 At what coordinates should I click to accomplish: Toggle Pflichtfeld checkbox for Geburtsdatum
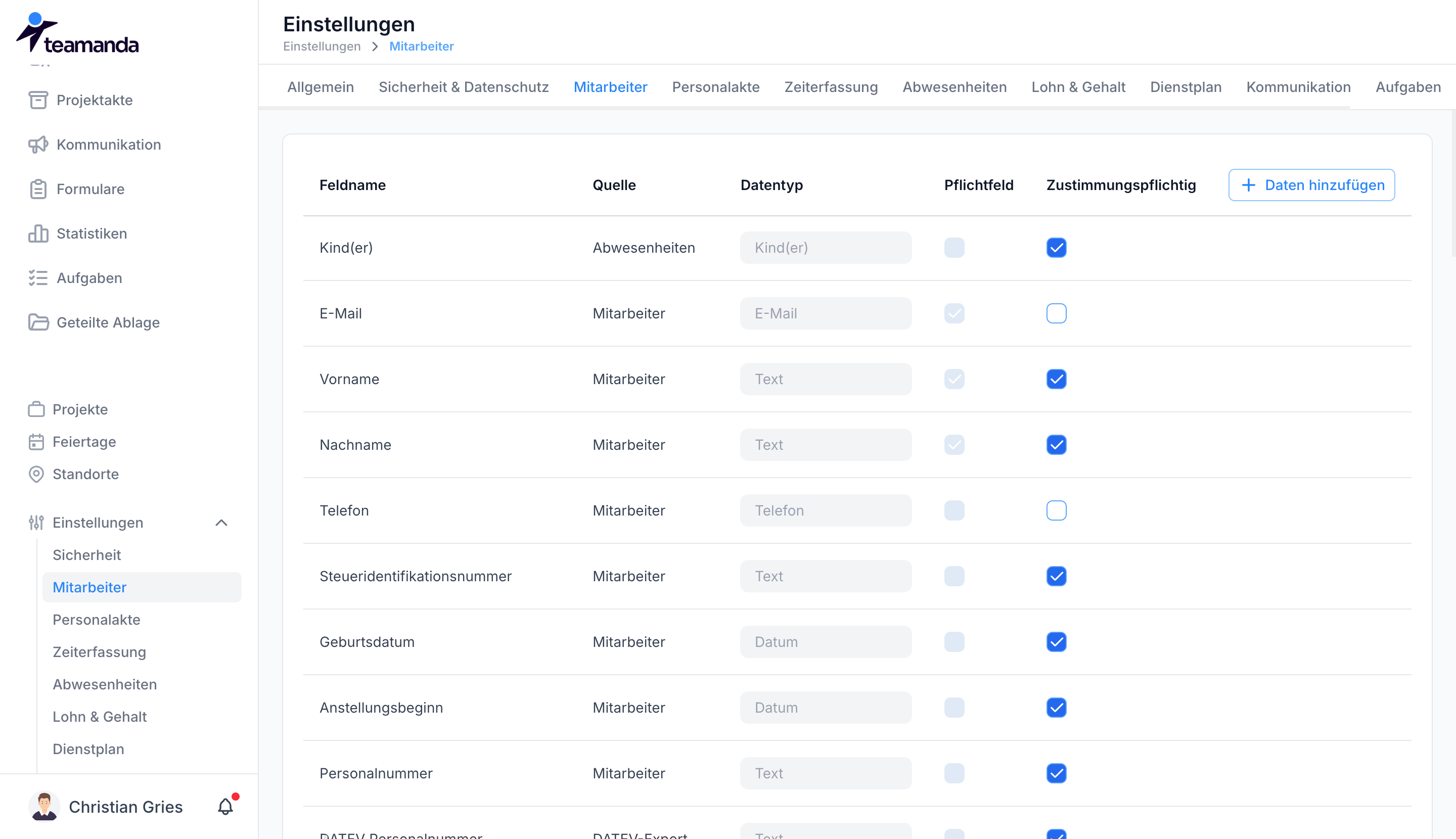coord(954,641)
